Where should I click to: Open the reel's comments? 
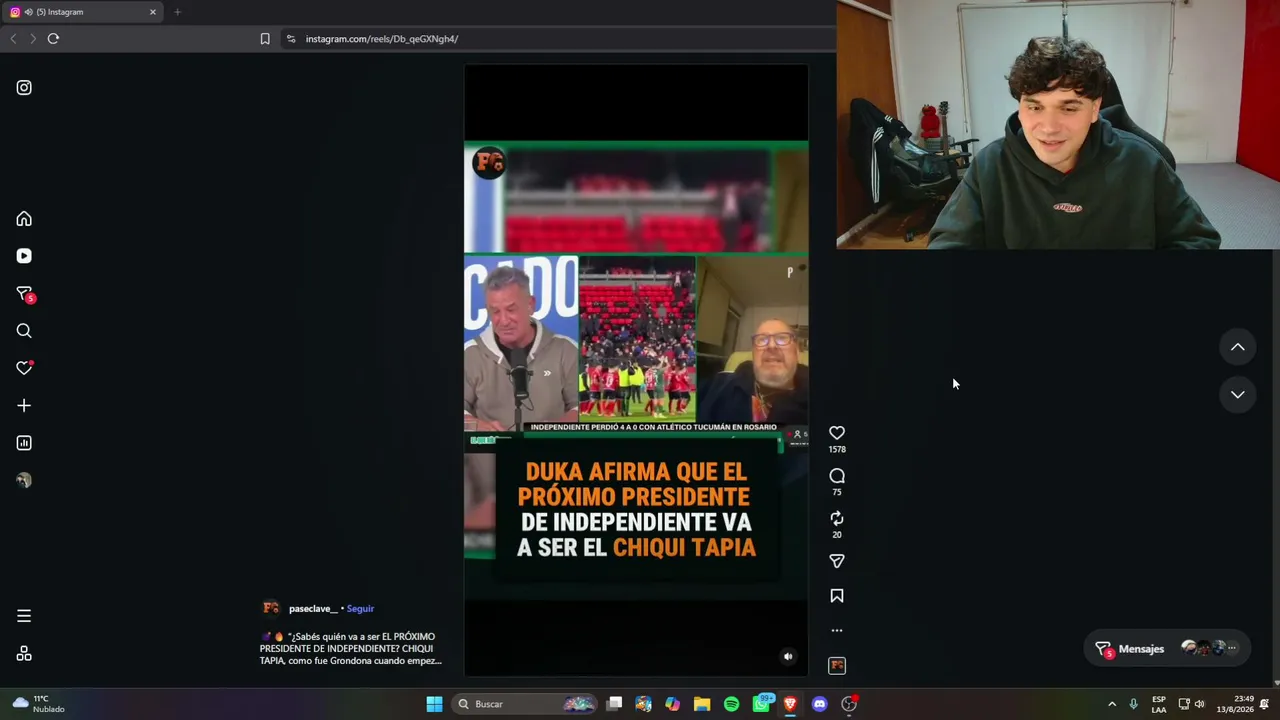pos(837,476)
